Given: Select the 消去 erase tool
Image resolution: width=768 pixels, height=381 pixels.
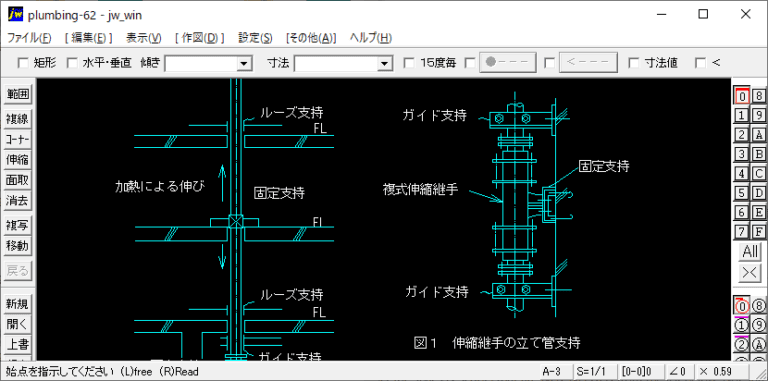Looking at the screenshot, I should (x=17, y=201).
